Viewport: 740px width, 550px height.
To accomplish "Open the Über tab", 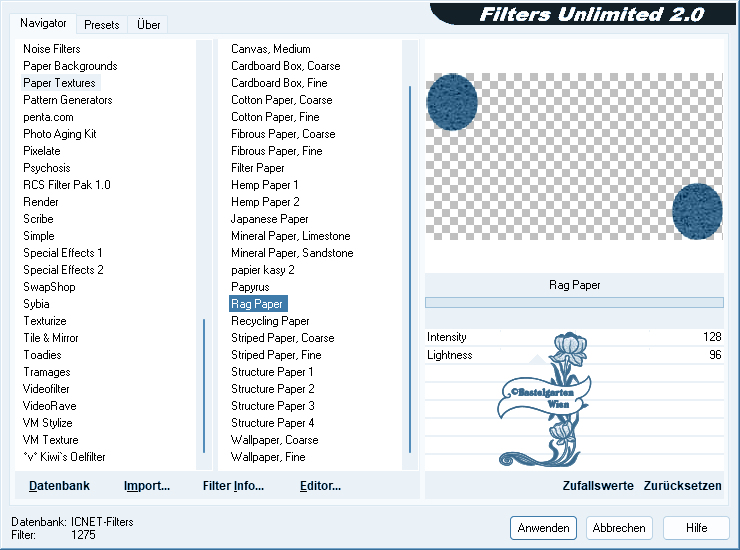I will click(x=148, y=25).
